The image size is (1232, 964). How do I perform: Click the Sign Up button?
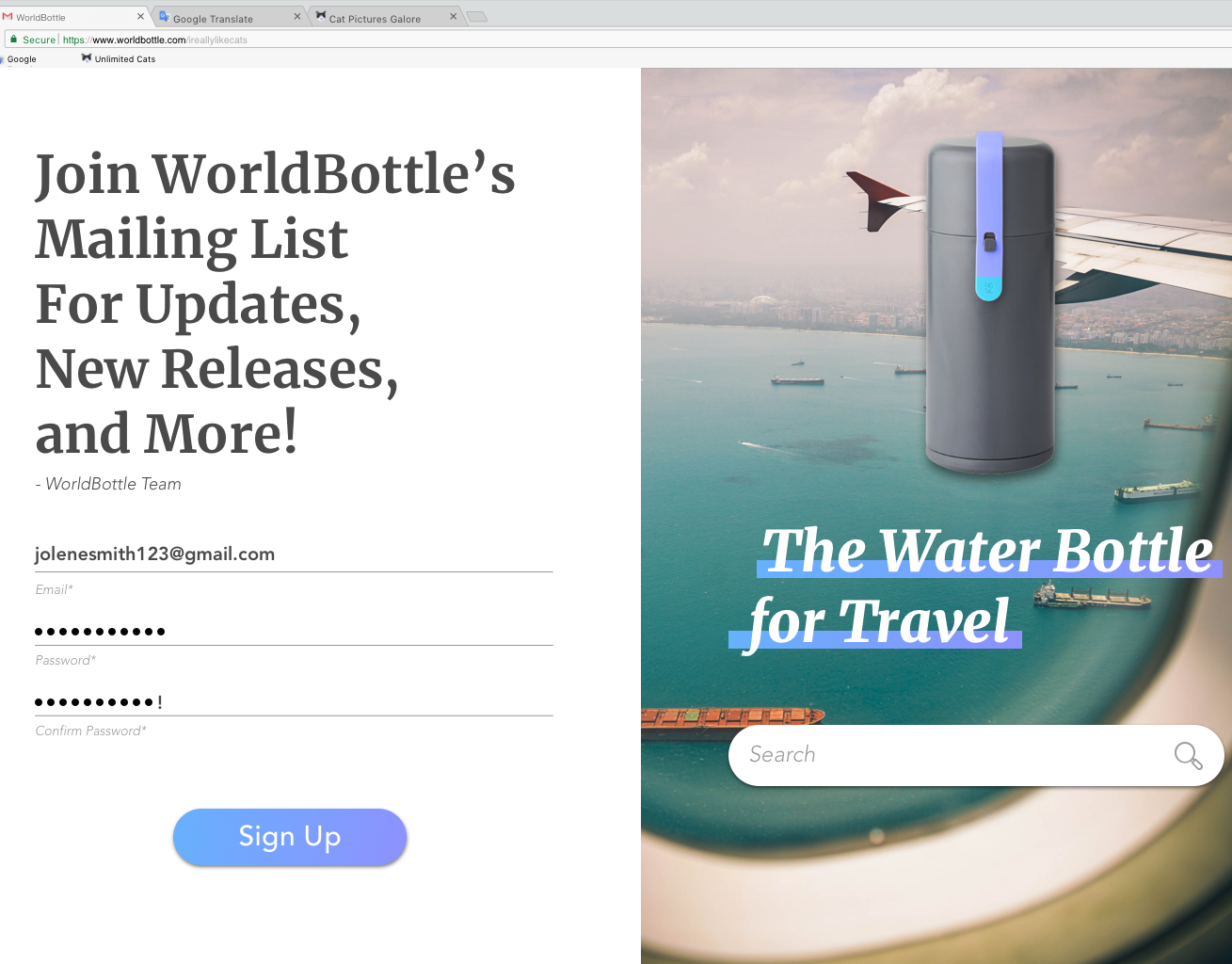pos(290,837)
